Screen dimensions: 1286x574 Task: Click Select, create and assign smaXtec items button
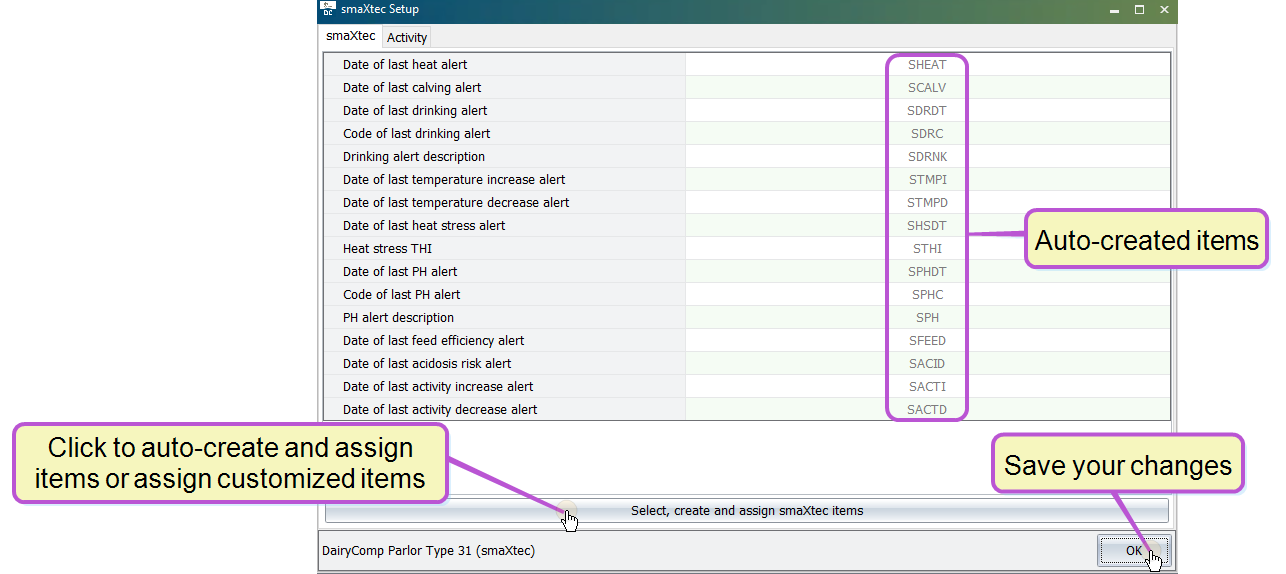pyautogui.click(x=747, y=510)
